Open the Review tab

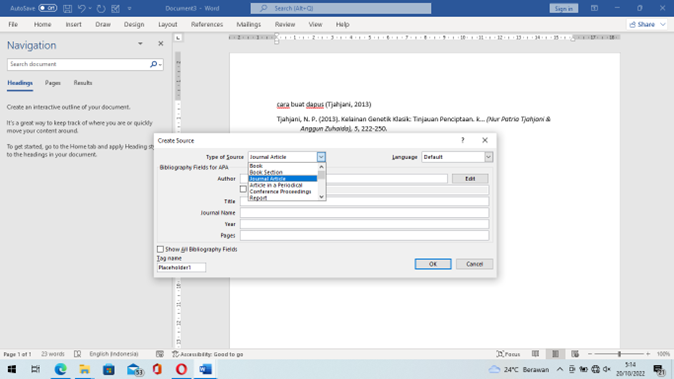tap(285, 24)
